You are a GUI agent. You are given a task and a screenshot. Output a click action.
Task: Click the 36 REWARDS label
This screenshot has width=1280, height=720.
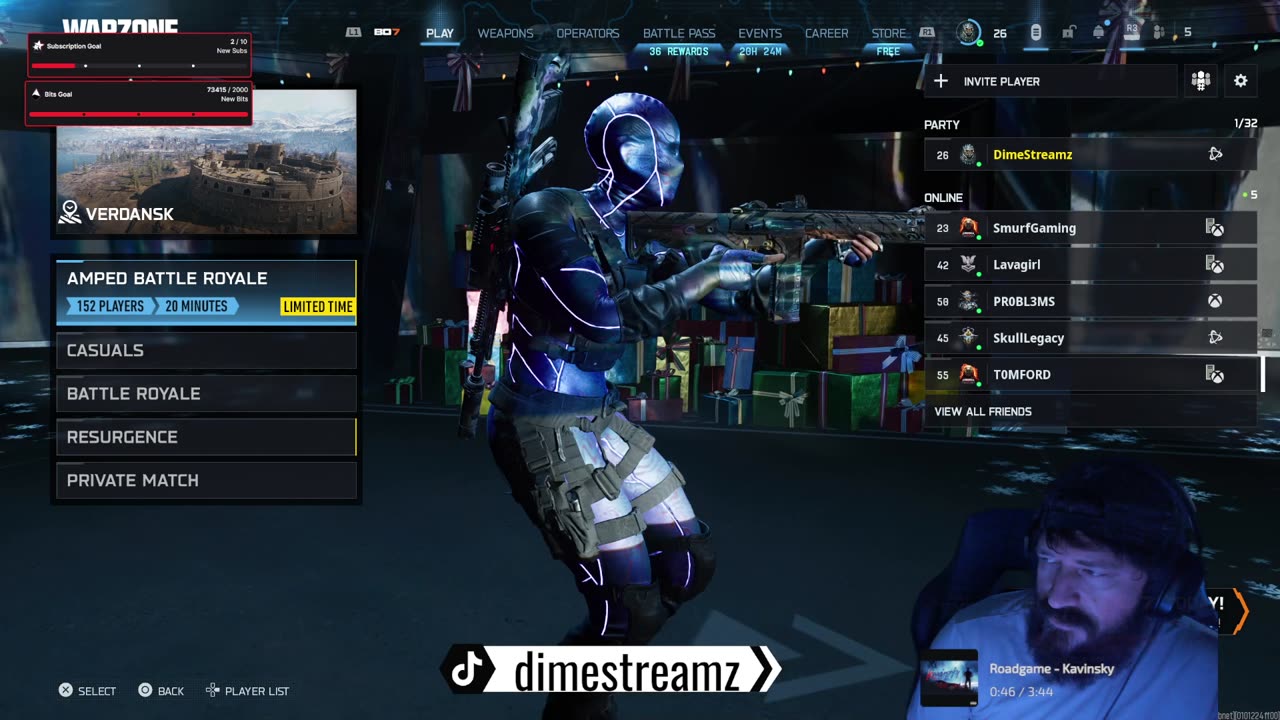678,52
